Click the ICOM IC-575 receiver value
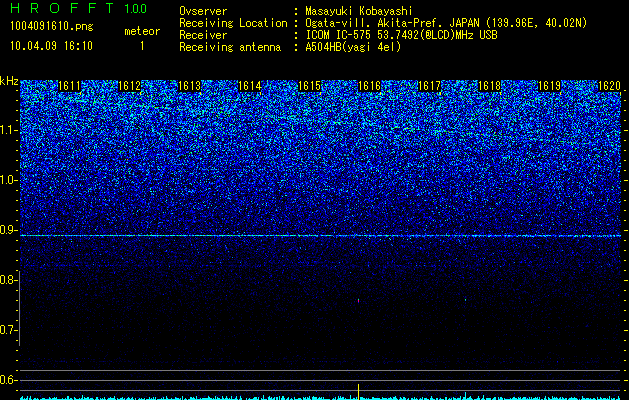The width and height of the screenshot is (629, 400). pyautogui.click(x=401, y=35)
